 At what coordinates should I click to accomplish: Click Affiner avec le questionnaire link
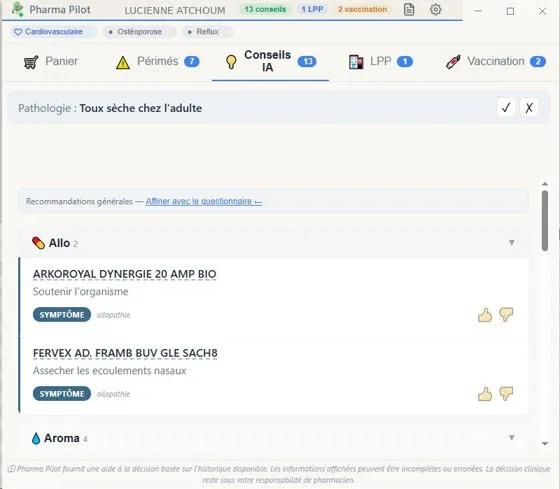pos(204,201)
